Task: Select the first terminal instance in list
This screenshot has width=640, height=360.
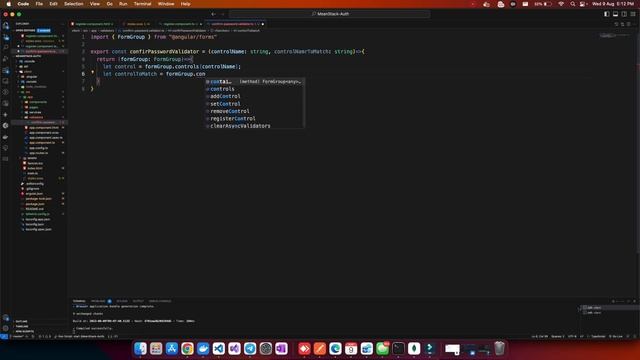Action: (610, 308)
